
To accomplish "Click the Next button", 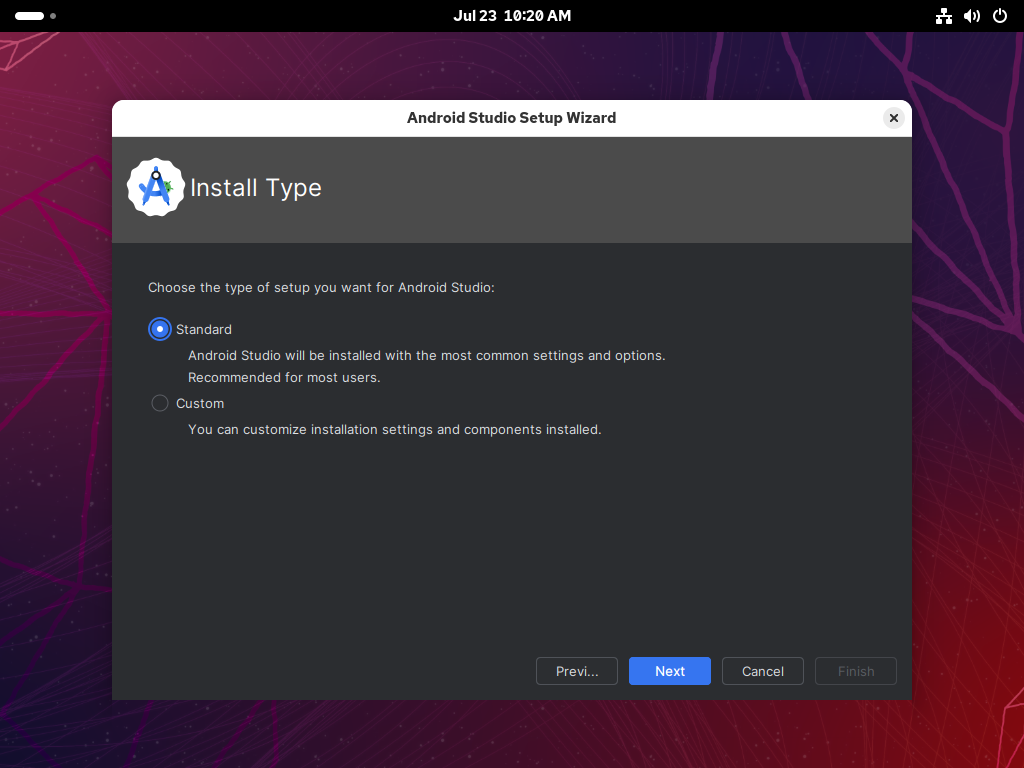I will pyautogui.click(x=669, y=671).
